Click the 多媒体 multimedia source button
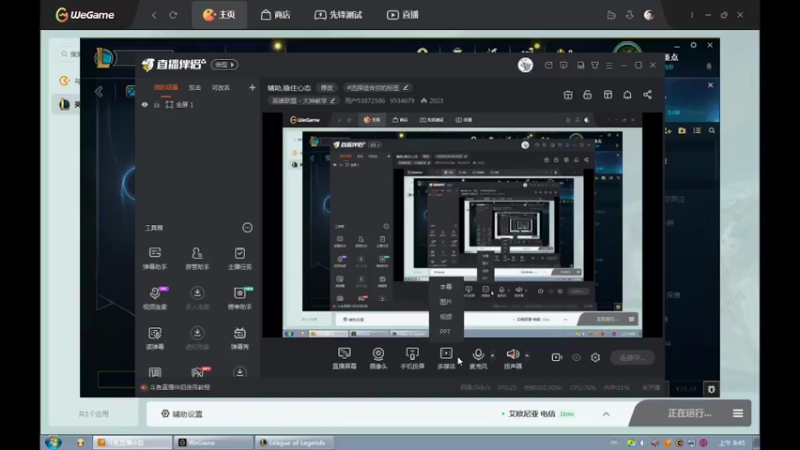Image resolution: width=800 pixels, height=450 pixels. click(446, 358)
